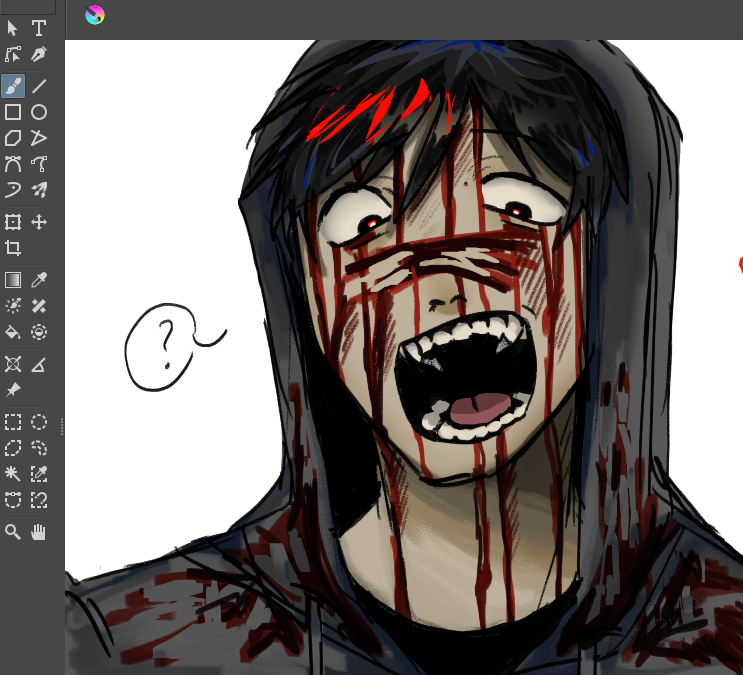
Task: Pick the Calligraphy pen tool
Action: (x=39, y=55)
